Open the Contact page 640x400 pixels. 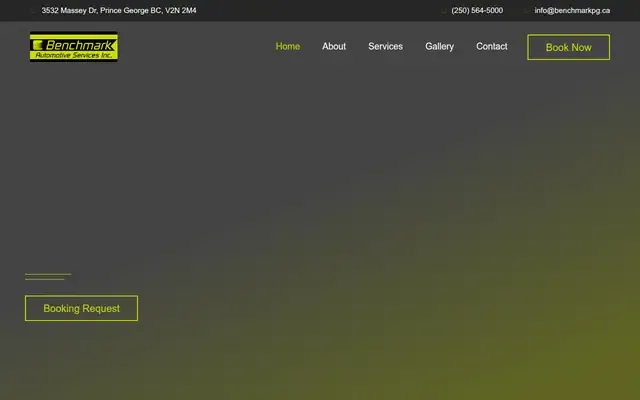(491, 47)
